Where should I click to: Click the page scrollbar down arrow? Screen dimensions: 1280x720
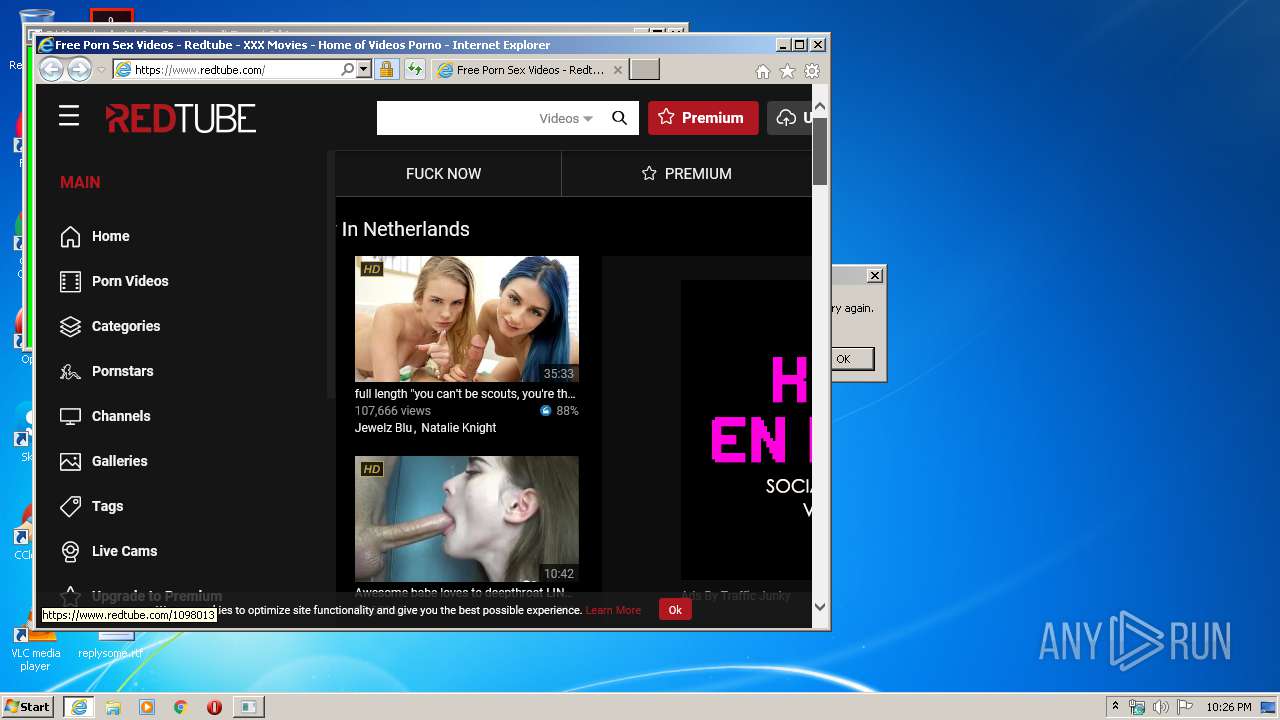click(820, 606)
